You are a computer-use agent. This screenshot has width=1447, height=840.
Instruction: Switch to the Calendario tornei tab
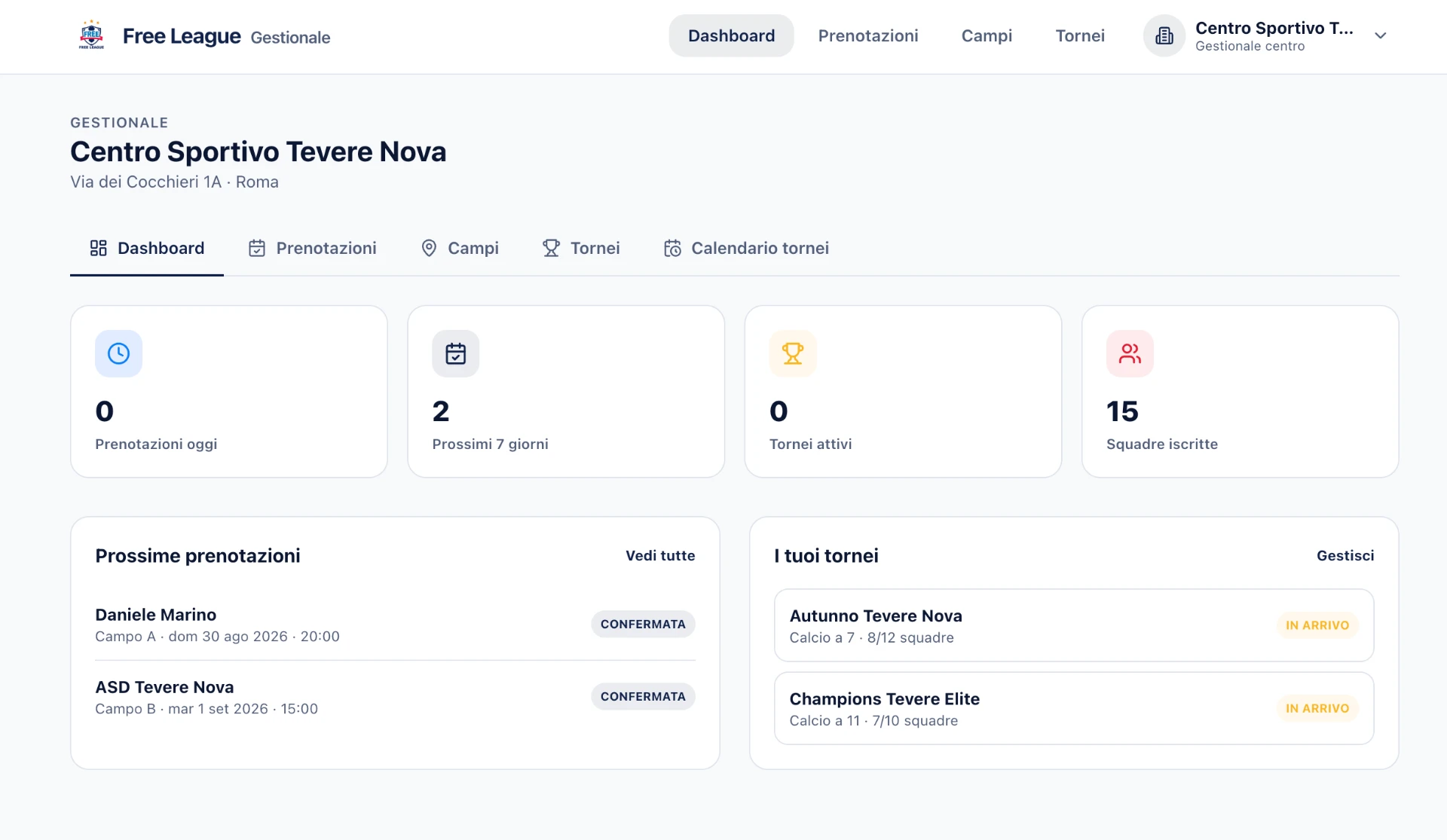[x=746, y=248]
